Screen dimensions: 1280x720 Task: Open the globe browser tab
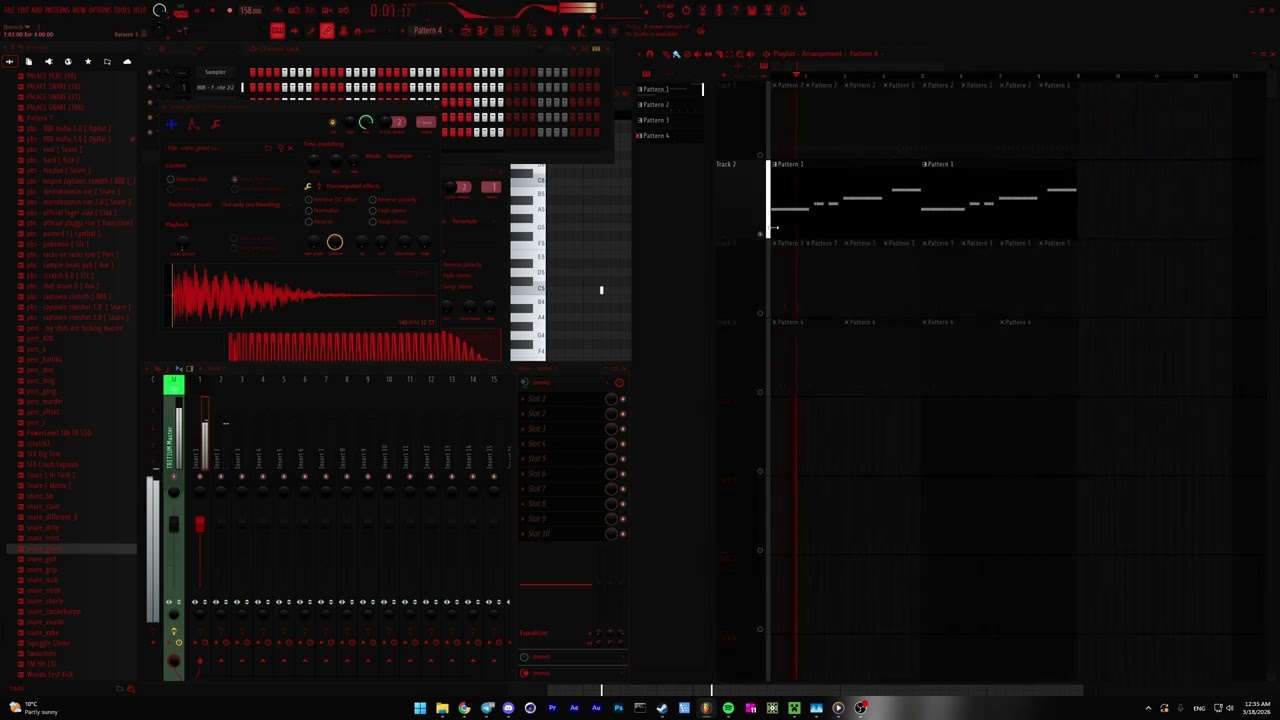click(68, 62)
